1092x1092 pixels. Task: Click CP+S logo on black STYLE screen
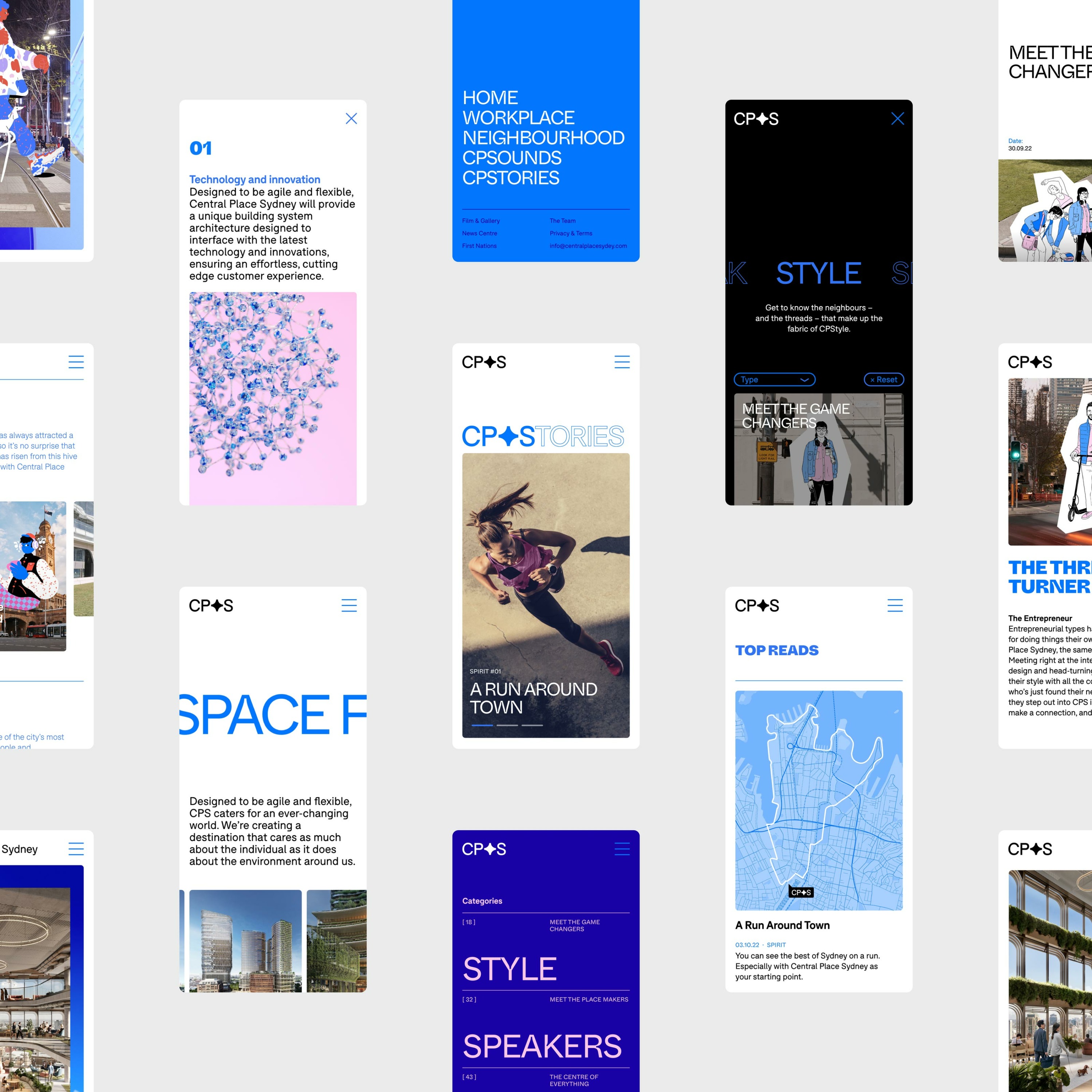(756, 119)
